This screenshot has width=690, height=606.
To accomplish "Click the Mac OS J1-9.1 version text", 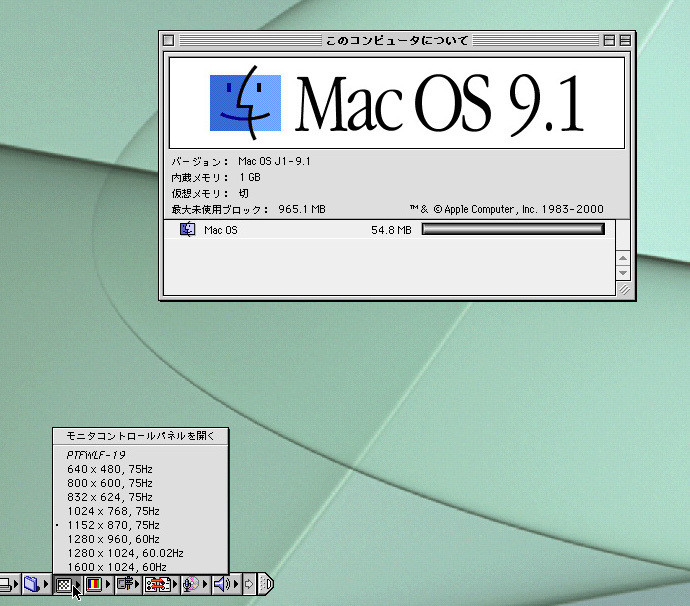I will pos(274,162).
